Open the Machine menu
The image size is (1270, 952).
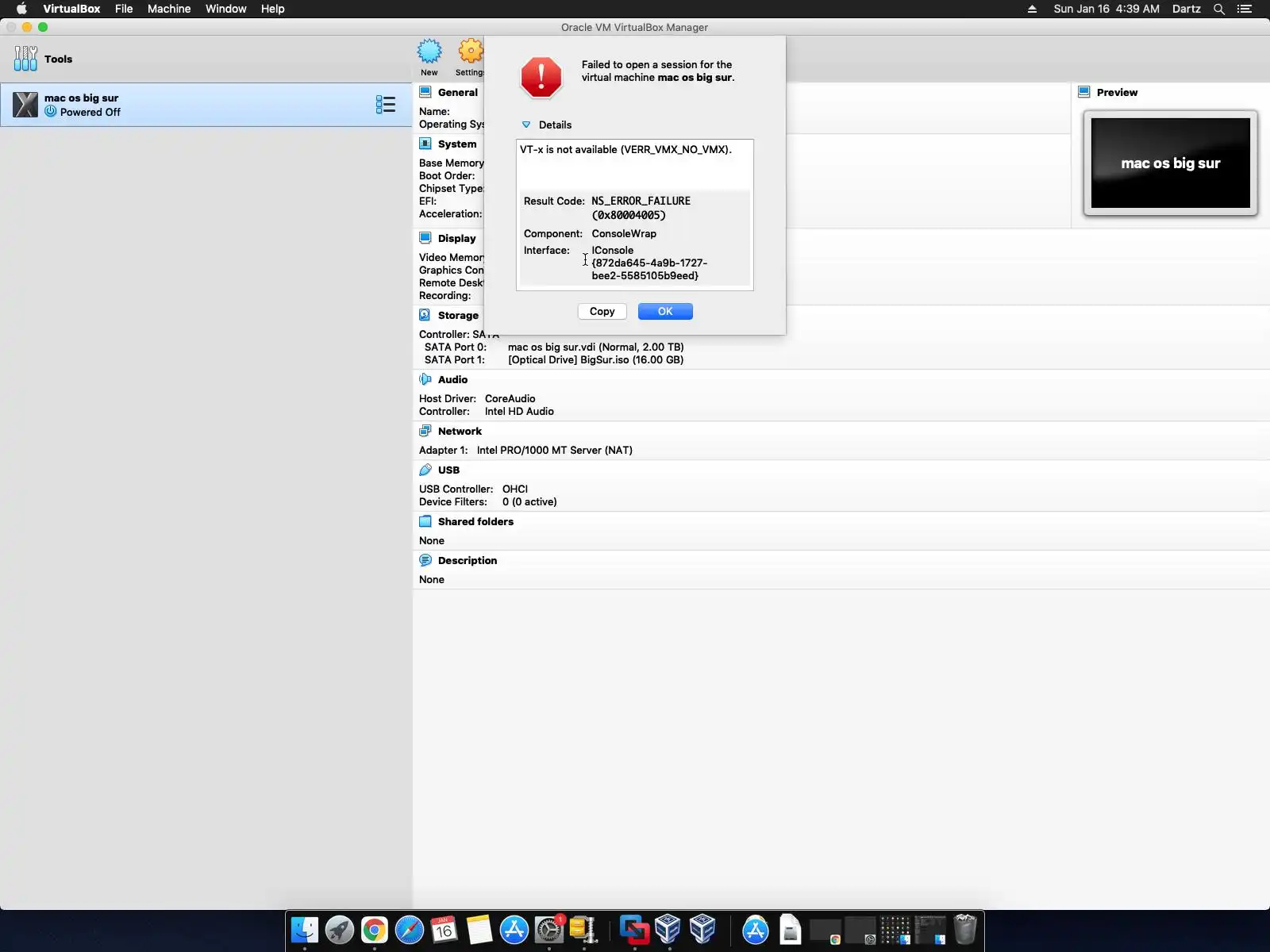click(x=169, y=9)
